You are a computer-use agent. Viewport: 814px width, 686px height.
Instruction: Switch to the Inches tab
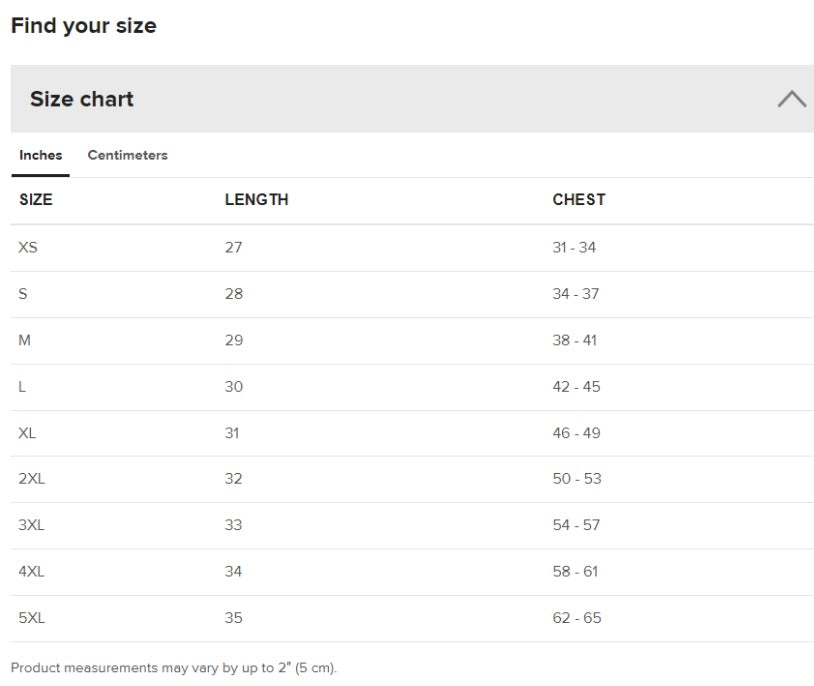(41, 155)
